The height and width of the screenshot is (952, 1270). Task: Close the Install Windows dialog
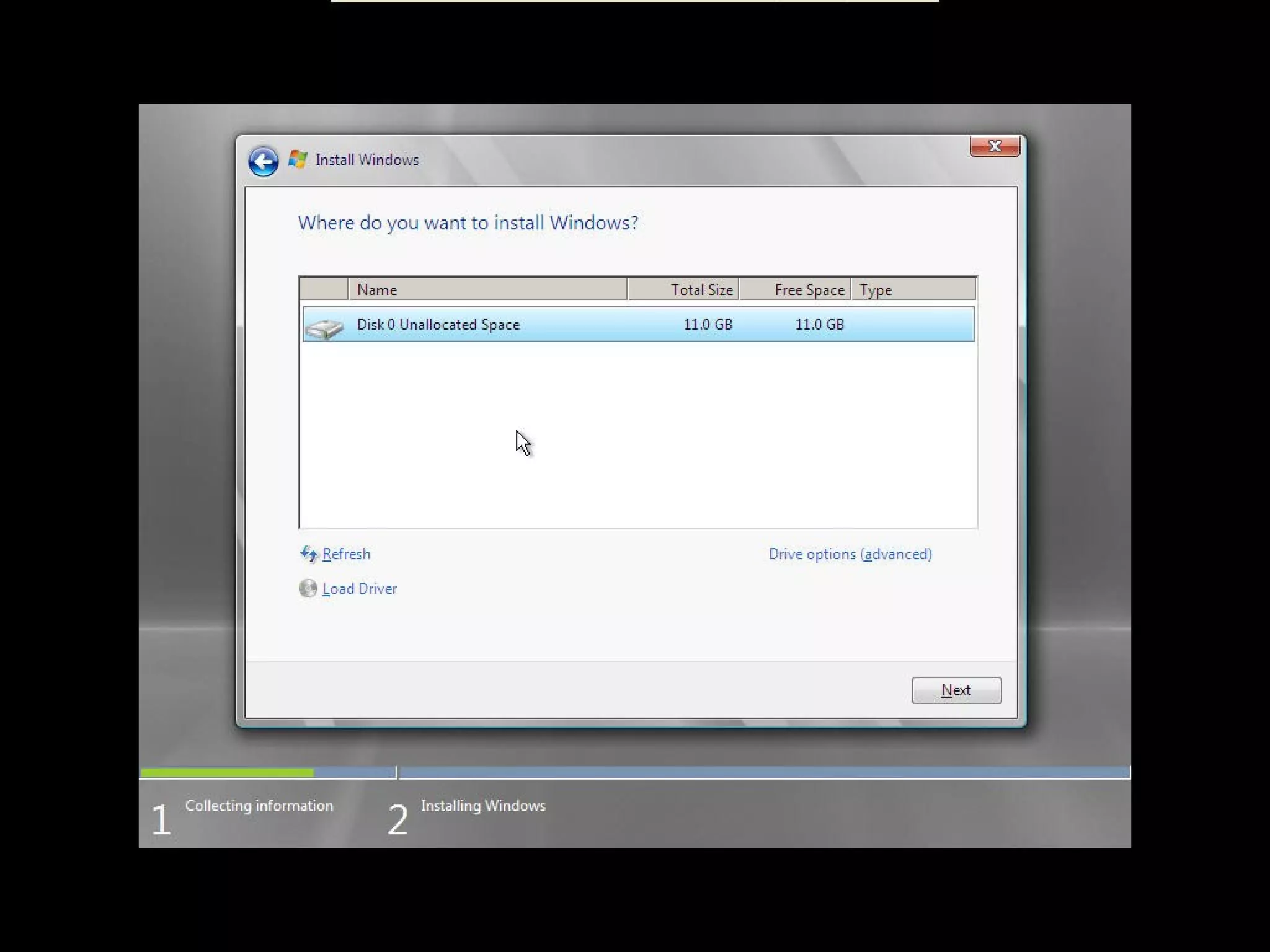(994, 146)
